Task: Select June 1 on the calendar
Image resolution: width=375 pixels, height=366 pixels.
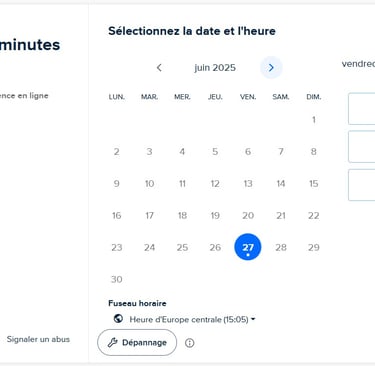Action: (314, 120)
